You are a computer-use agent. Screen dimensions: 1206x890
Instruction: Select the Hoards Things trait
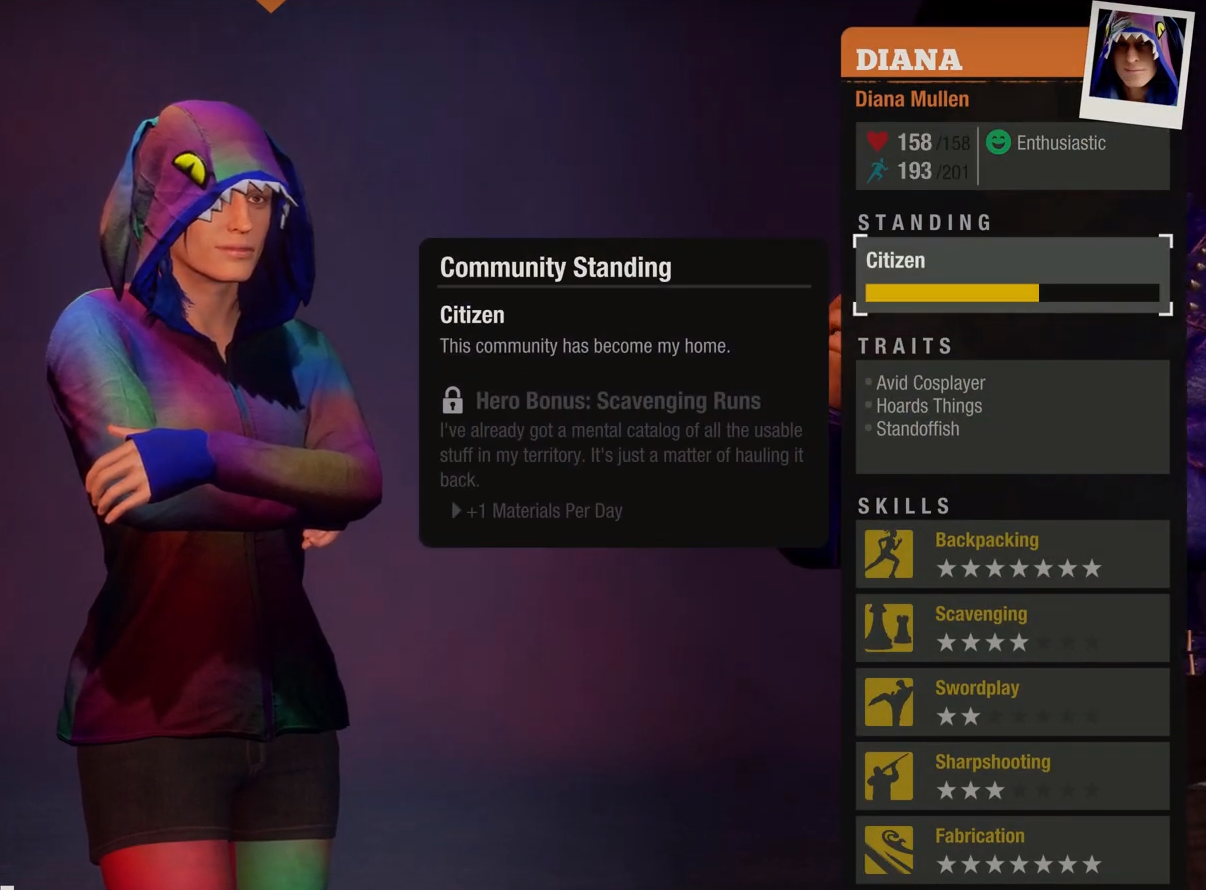coord(929,406)
